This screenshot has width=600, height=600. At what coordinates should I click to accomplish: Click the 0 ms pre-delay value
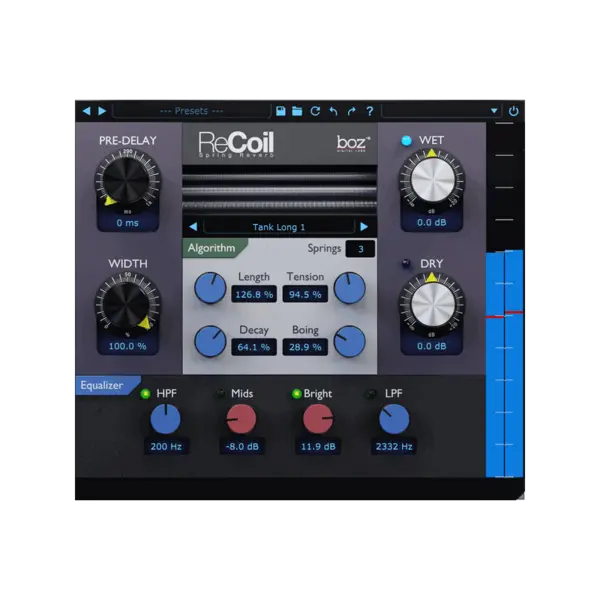point(127,223)
